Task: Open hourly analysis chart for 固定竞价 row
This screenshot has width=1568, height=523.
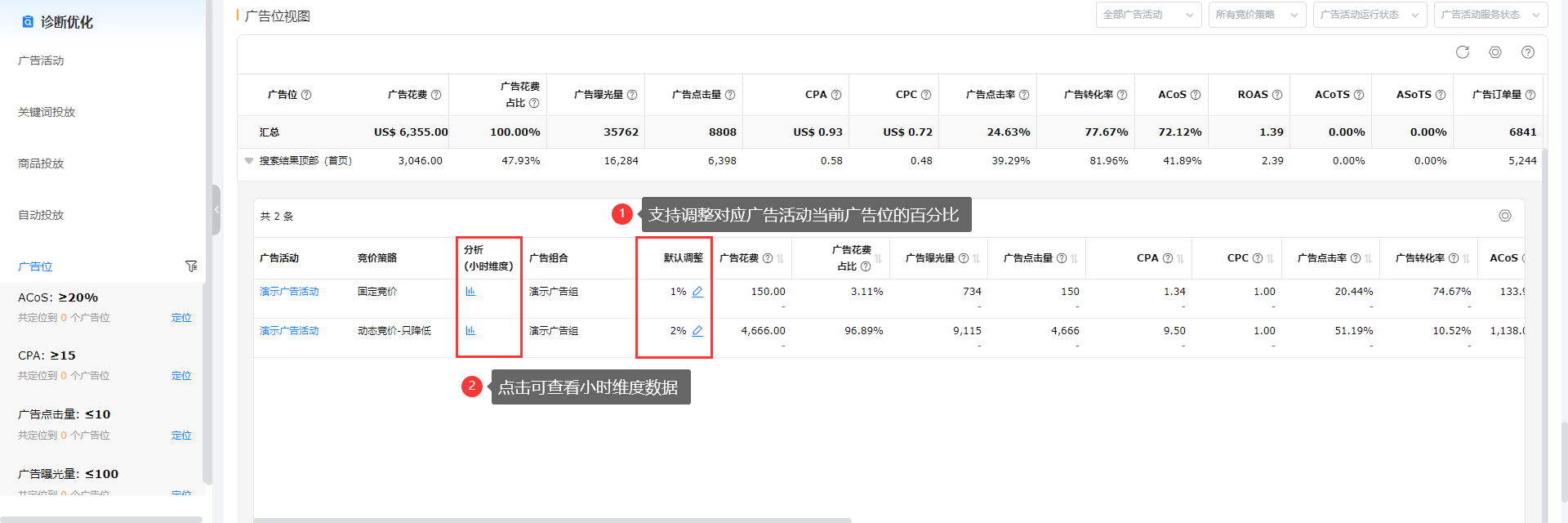Action: coord(470,291)
